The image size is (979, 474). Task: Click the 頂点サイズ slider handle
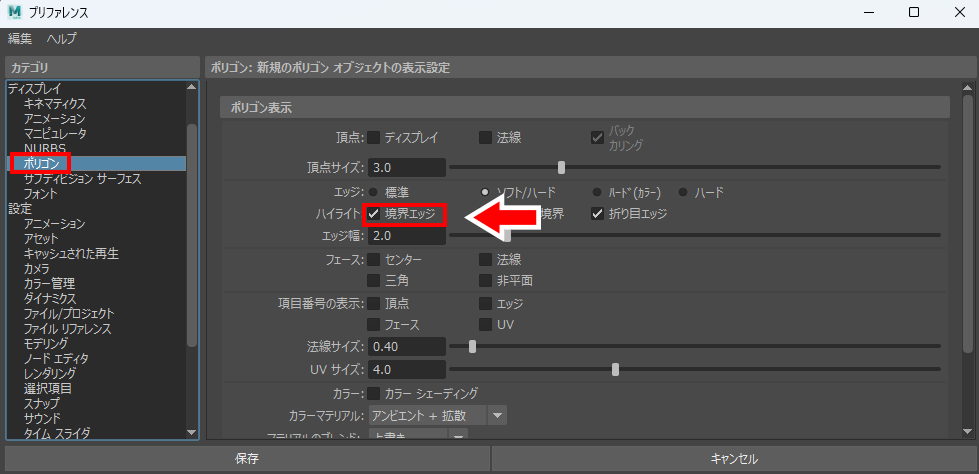point(561,167)
